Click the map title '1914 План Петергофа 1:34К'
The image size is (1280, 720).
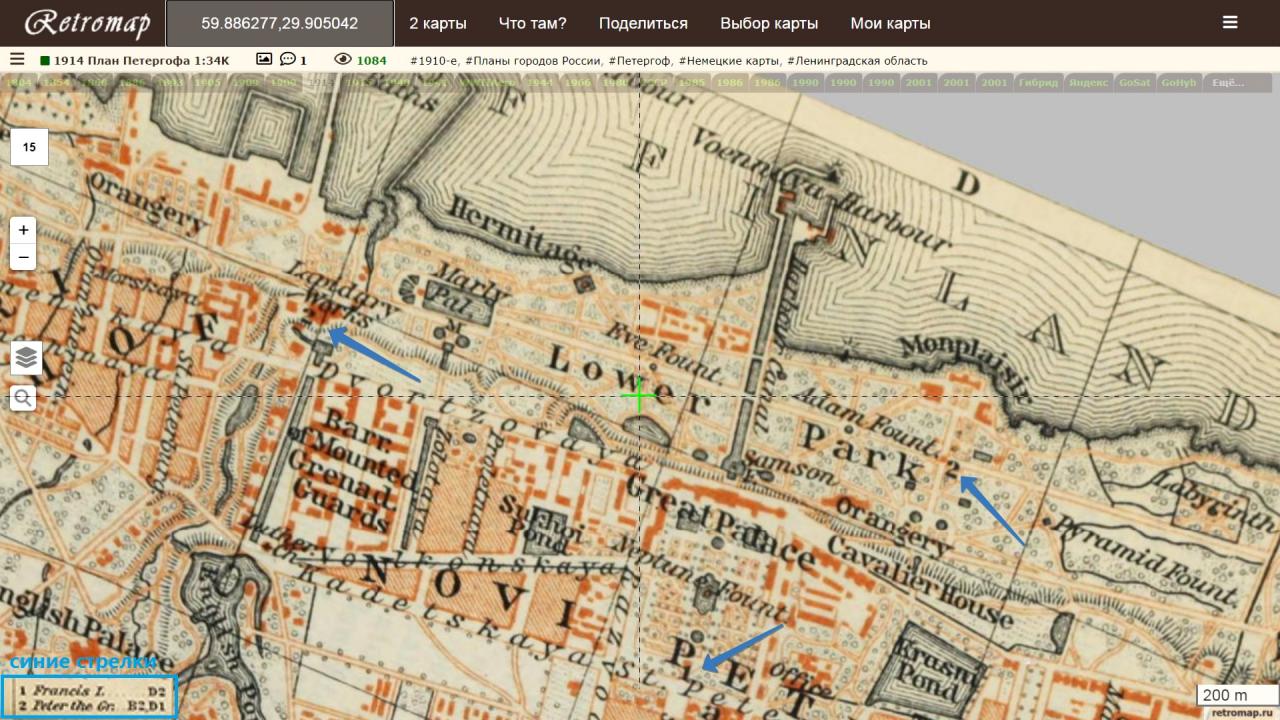coord(141,61)
